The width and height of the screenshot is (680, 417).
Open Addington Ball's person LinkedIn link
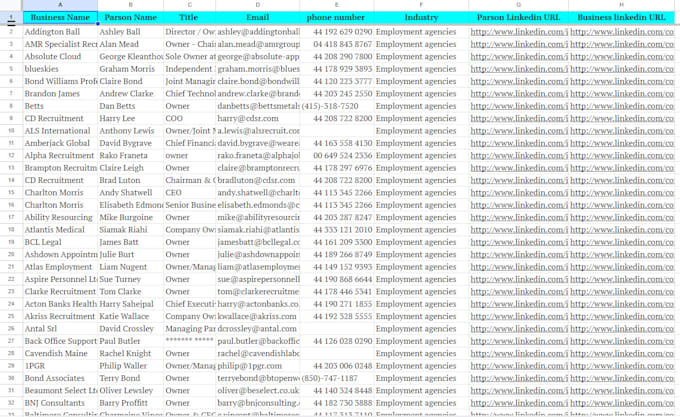(x=519, y=32)
